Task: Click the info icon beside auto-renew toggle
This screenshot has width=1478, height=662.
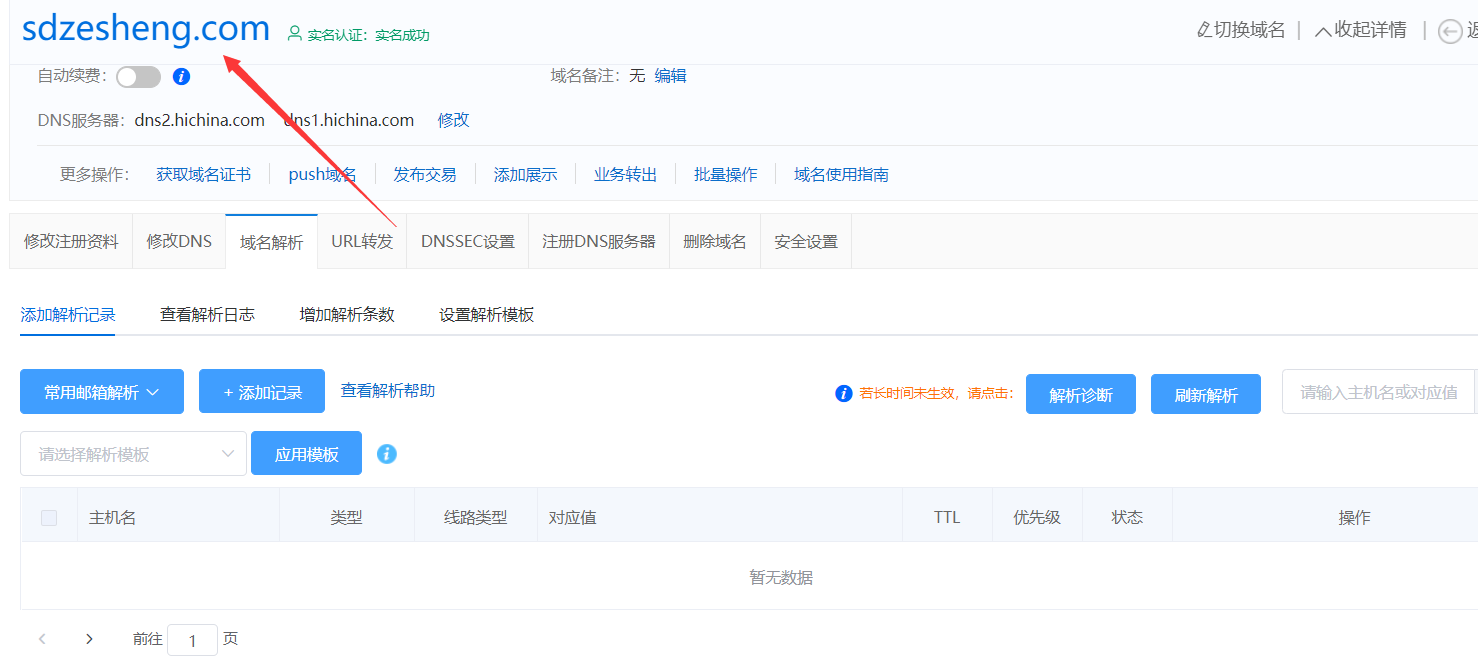Action: (181, 76)
